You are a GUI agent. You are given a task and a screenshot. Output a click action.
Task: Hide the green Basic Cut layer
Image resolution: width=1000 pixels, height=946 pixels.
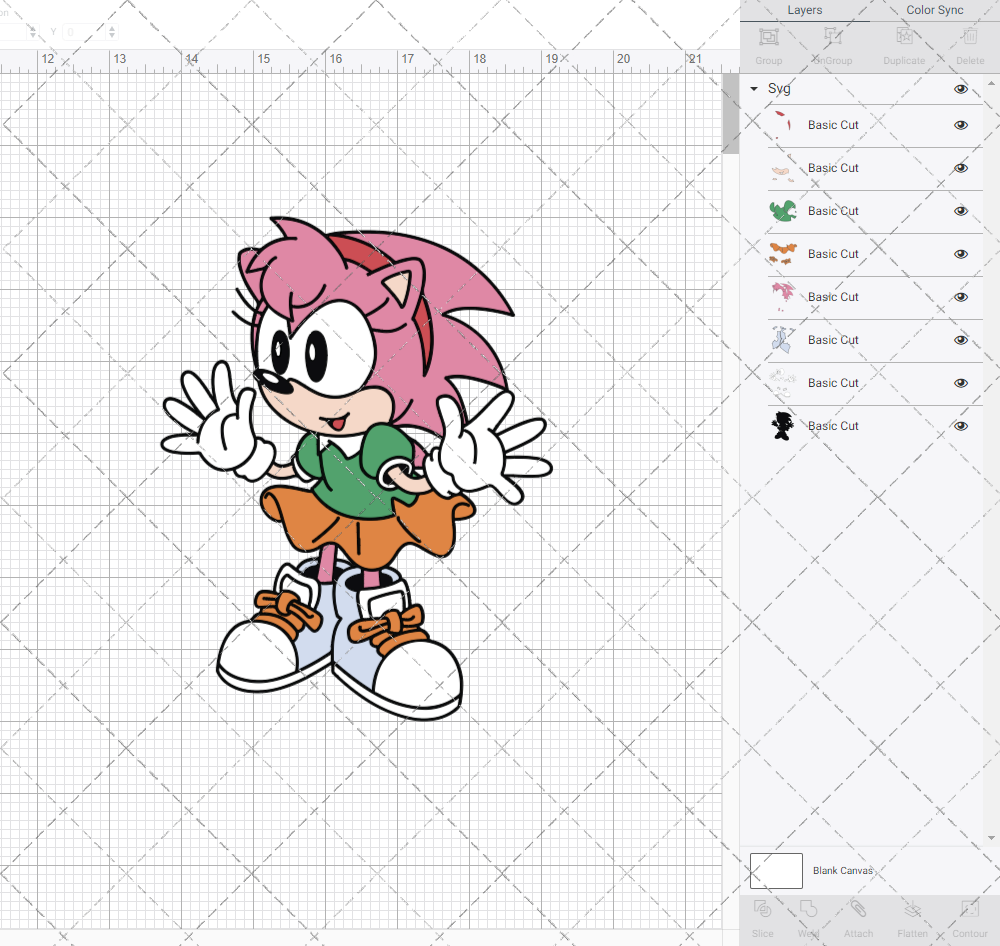pyautogui.click(x=960, y=211)
